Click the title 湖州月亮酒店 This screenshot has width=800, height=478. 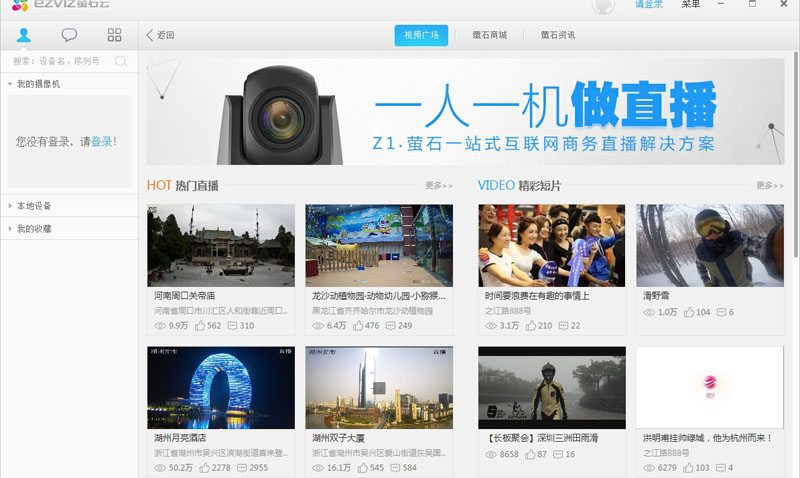[180, 438]
